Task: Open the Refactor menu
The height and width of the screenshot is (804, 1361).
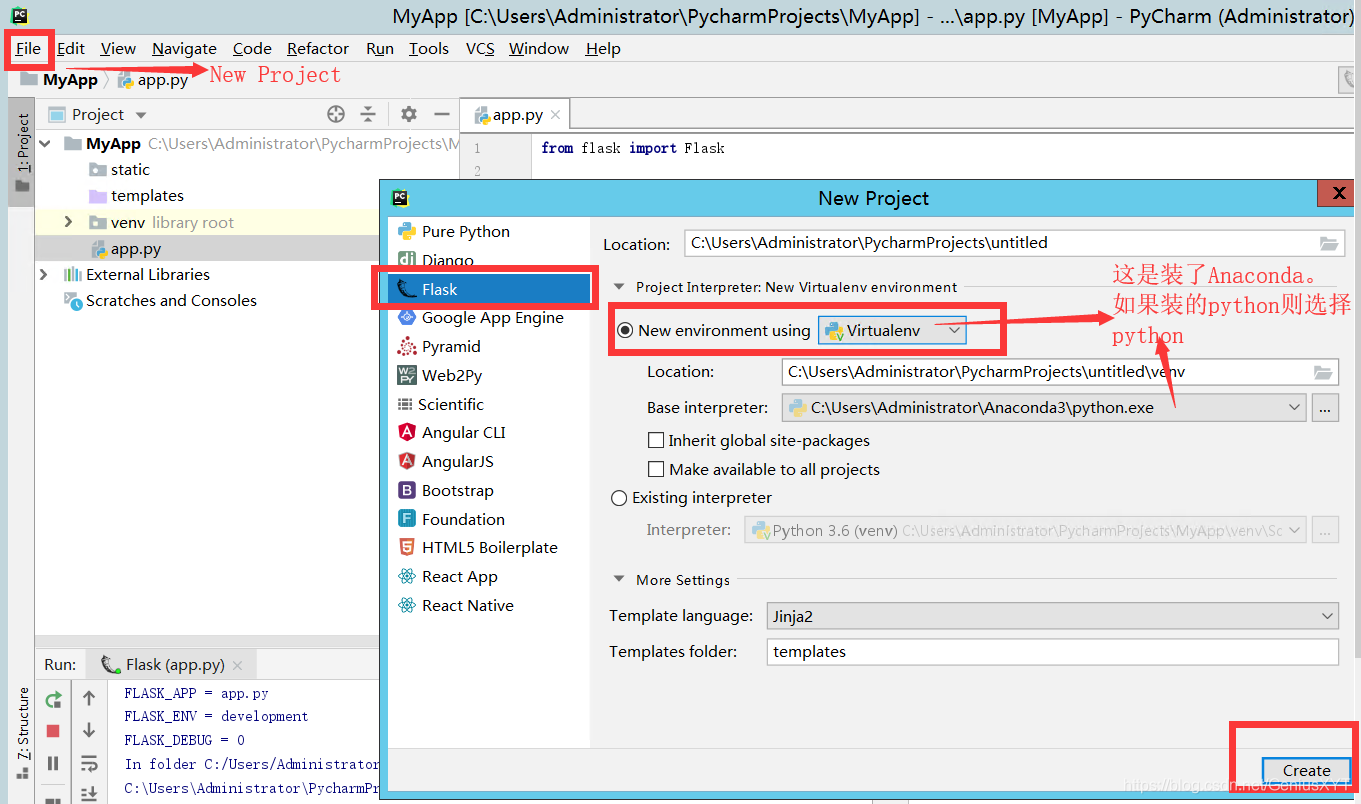Action: pos(318,48)
